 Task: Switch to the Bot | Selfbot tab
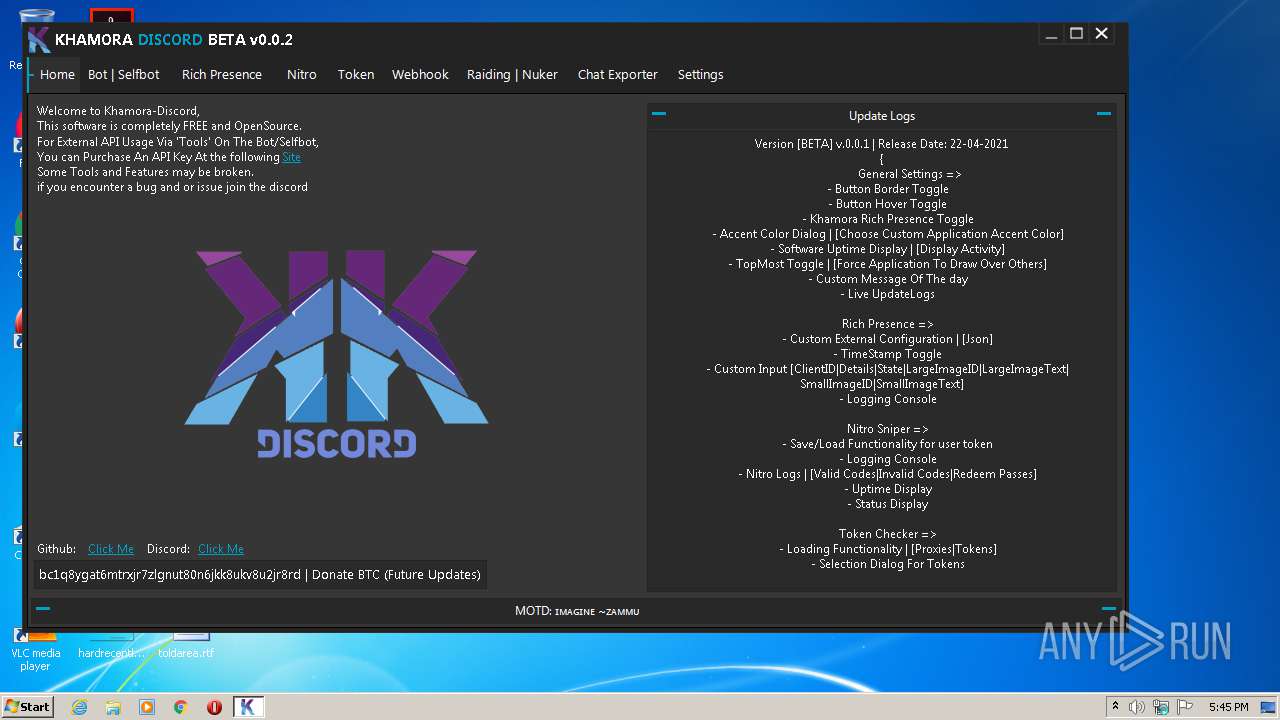click(124, 75)
